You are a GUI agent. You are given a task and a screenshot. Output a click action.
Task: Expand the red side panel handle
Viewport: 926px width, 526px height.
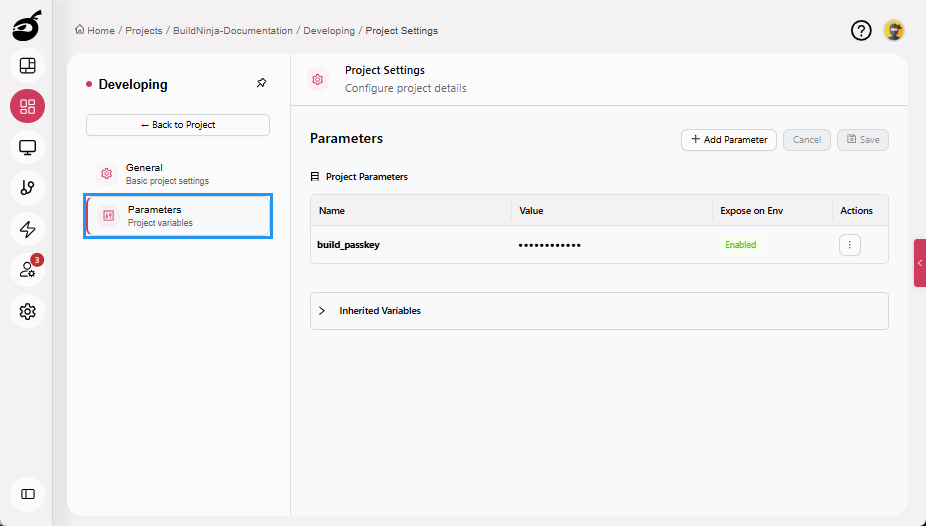920,263
